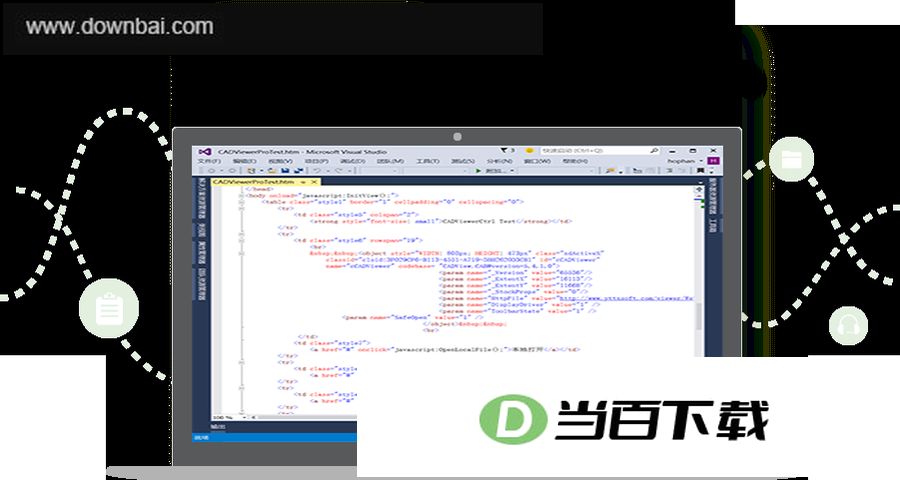Click the yellow feedback smiley icon

point(530,150)
